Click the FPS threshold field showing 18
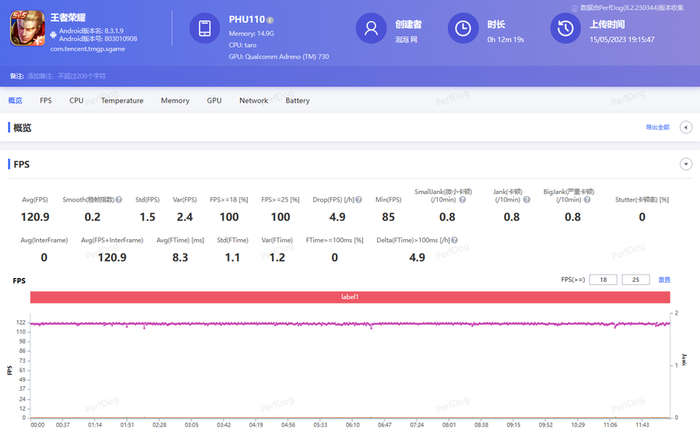 coord(603,280)
